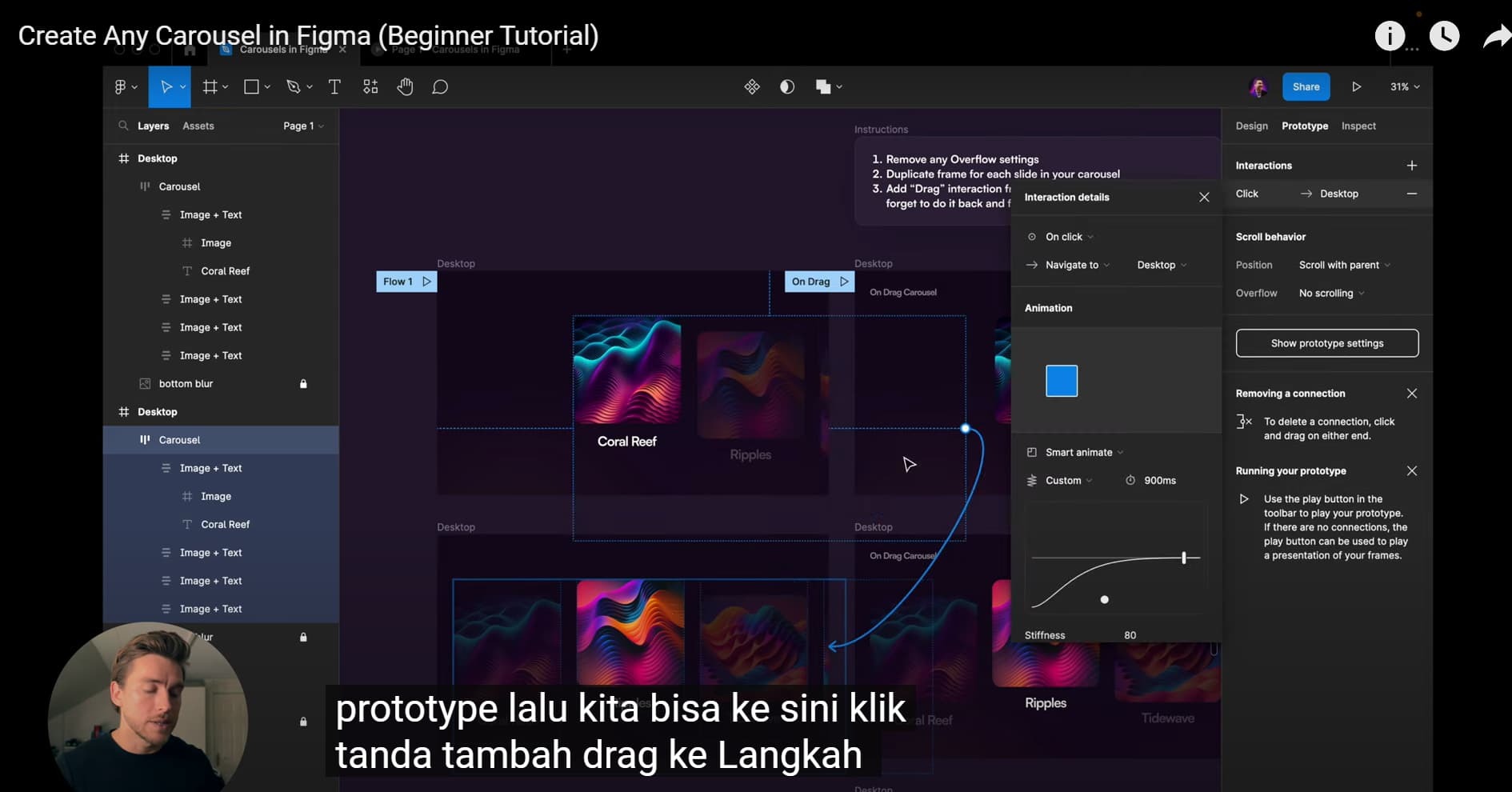Click the Stiffness value 80 field
This screenshot has width=1512, height=792.
pos(1130,635)
